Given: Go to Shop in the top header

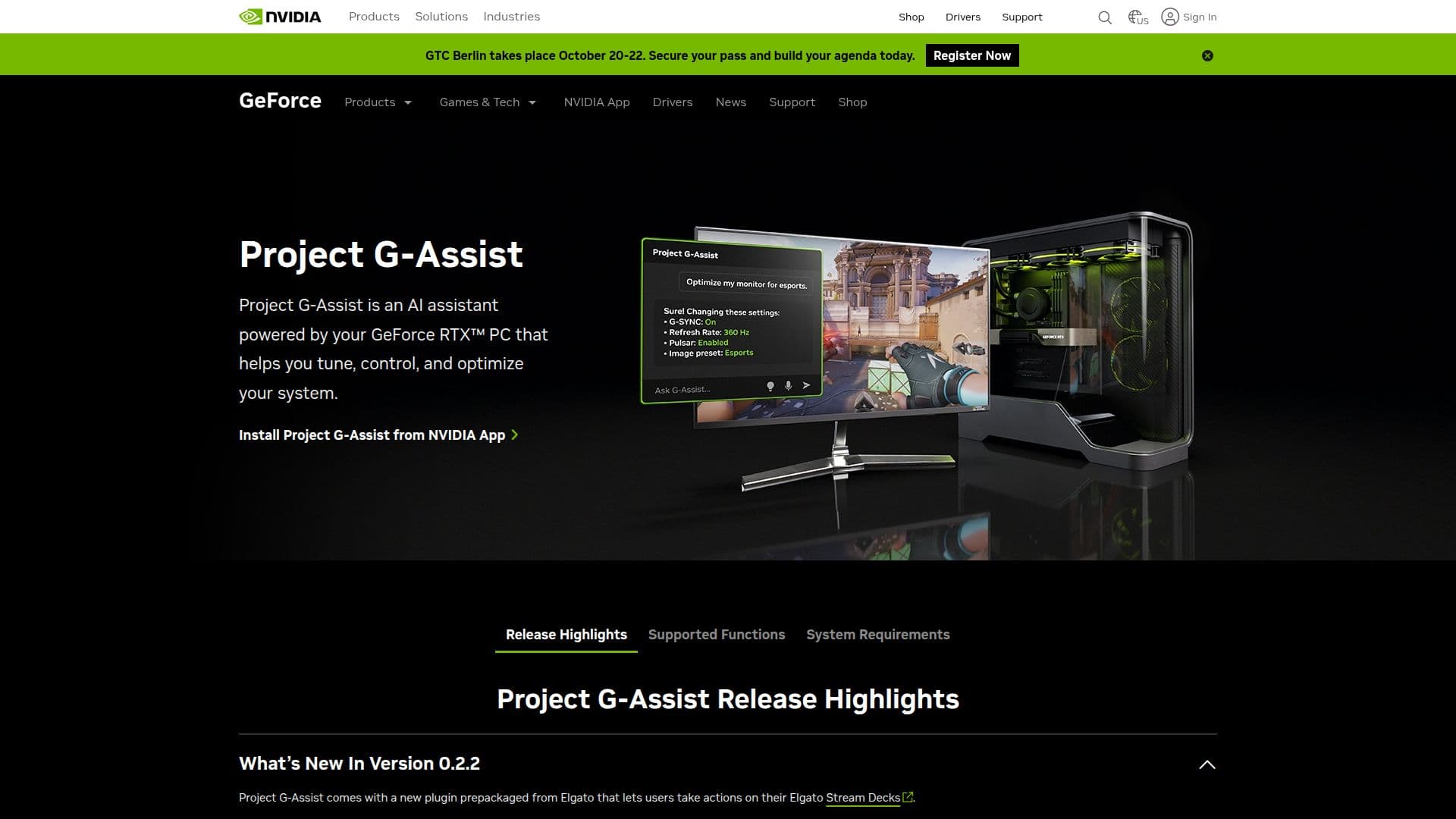Looking at the screenshot, I should point(912,17).
